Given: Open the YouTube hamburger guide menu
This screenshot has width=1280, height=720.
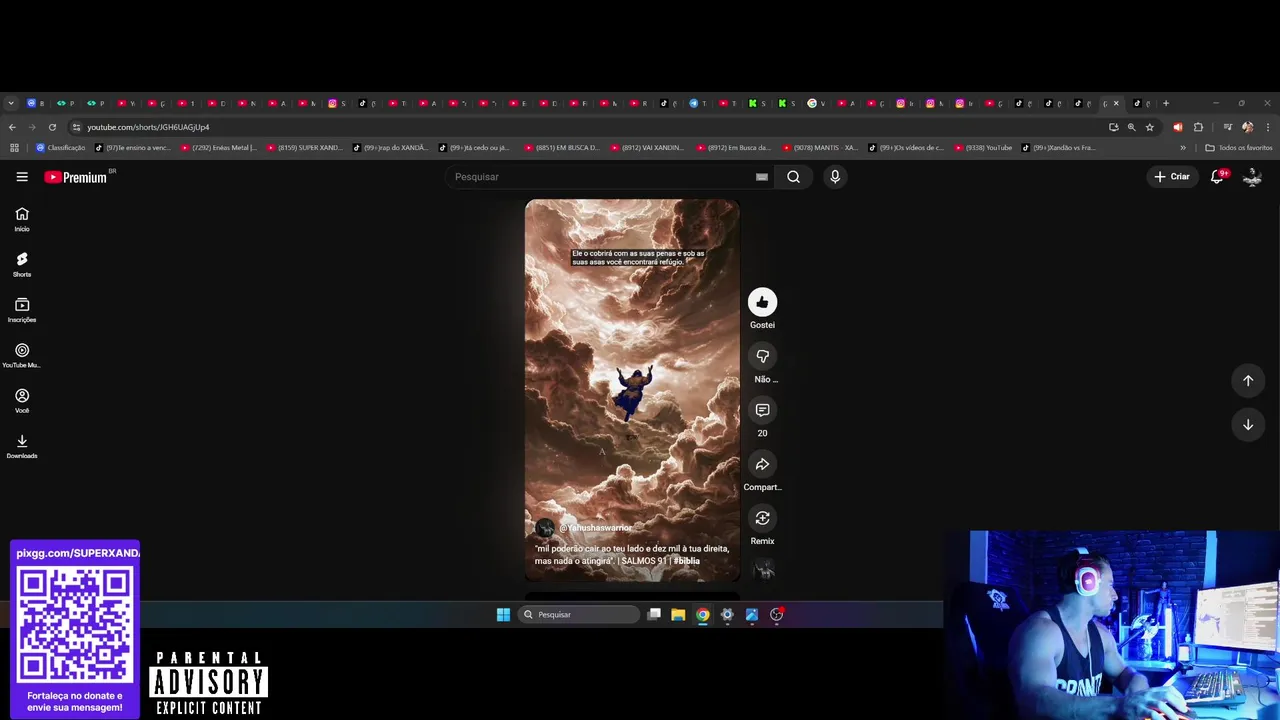Looking at the screenshot, I should click(22, 177).
